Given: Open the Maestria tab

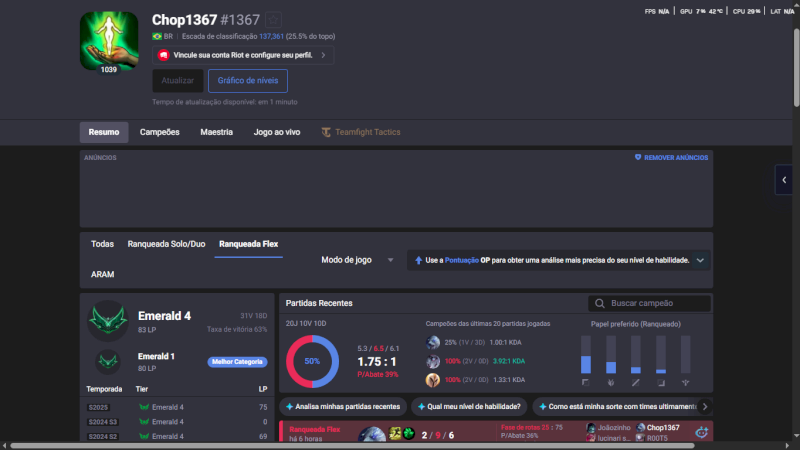Looking at the screenshot, I should coord(216,132).
